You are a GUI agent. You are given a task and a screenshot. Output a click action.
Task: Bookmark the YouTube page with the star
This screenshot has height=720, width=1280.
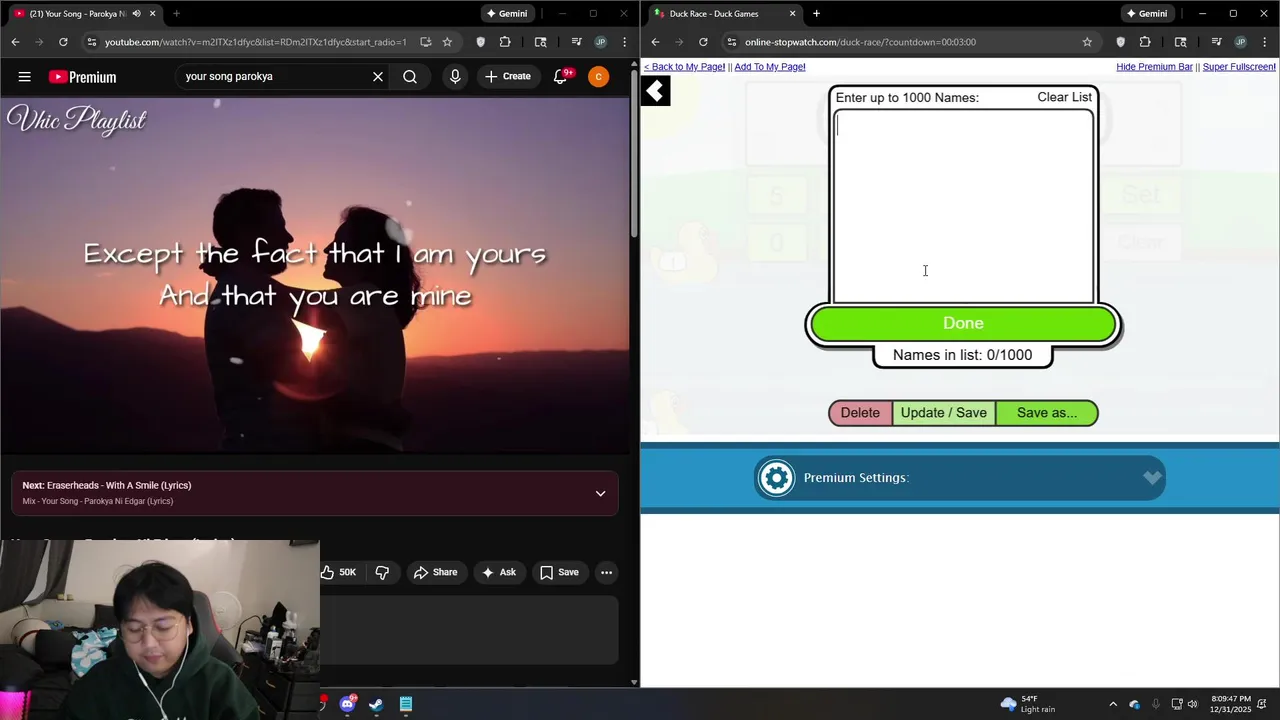pos(447,42)
